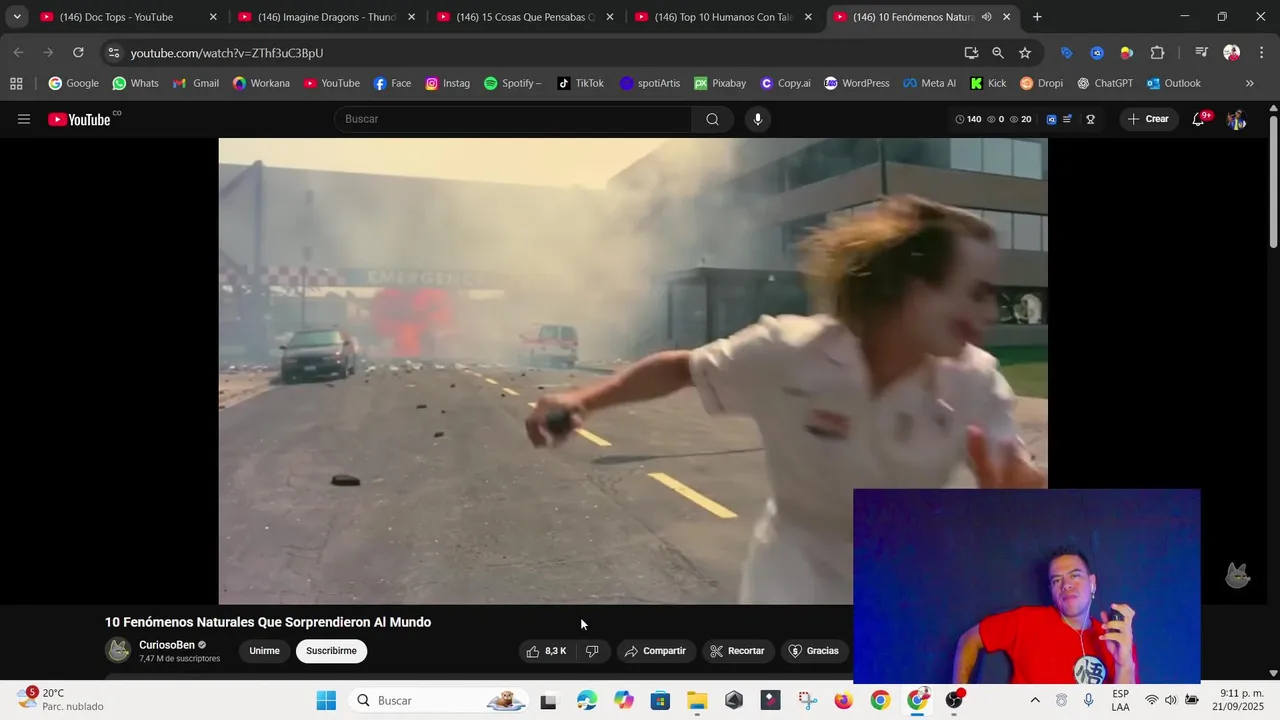Show hidden system tray icons chevron
This screenshot has height=720, width=1280.
[x=1034, y=700]
